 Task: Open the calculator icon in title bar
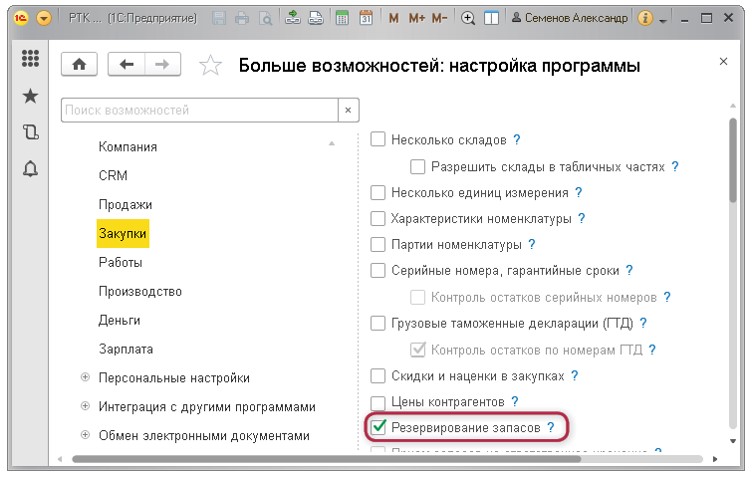click(x=342, y=18)
